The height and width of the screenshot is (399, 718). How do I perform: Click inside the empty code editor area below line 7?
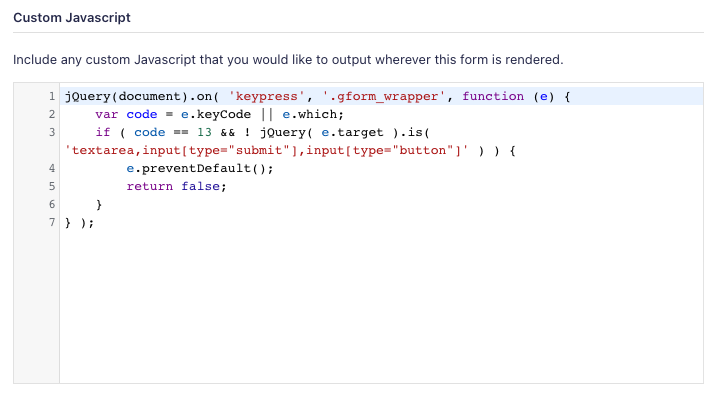(x=381, y=307)
